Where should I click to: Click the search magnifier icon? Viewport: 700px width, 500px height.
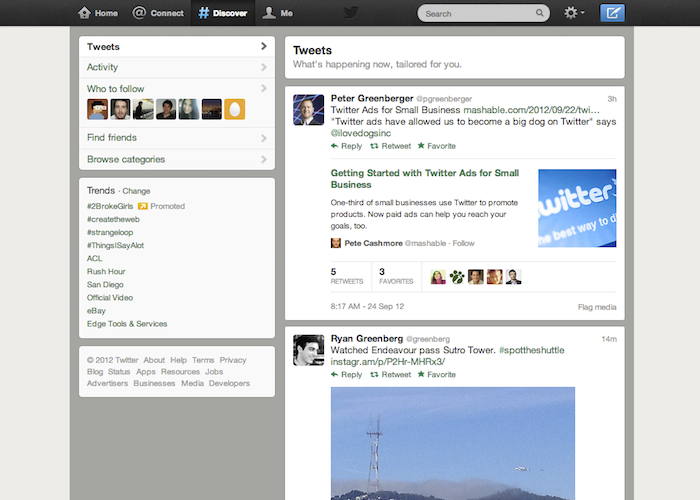coord(540,14)
